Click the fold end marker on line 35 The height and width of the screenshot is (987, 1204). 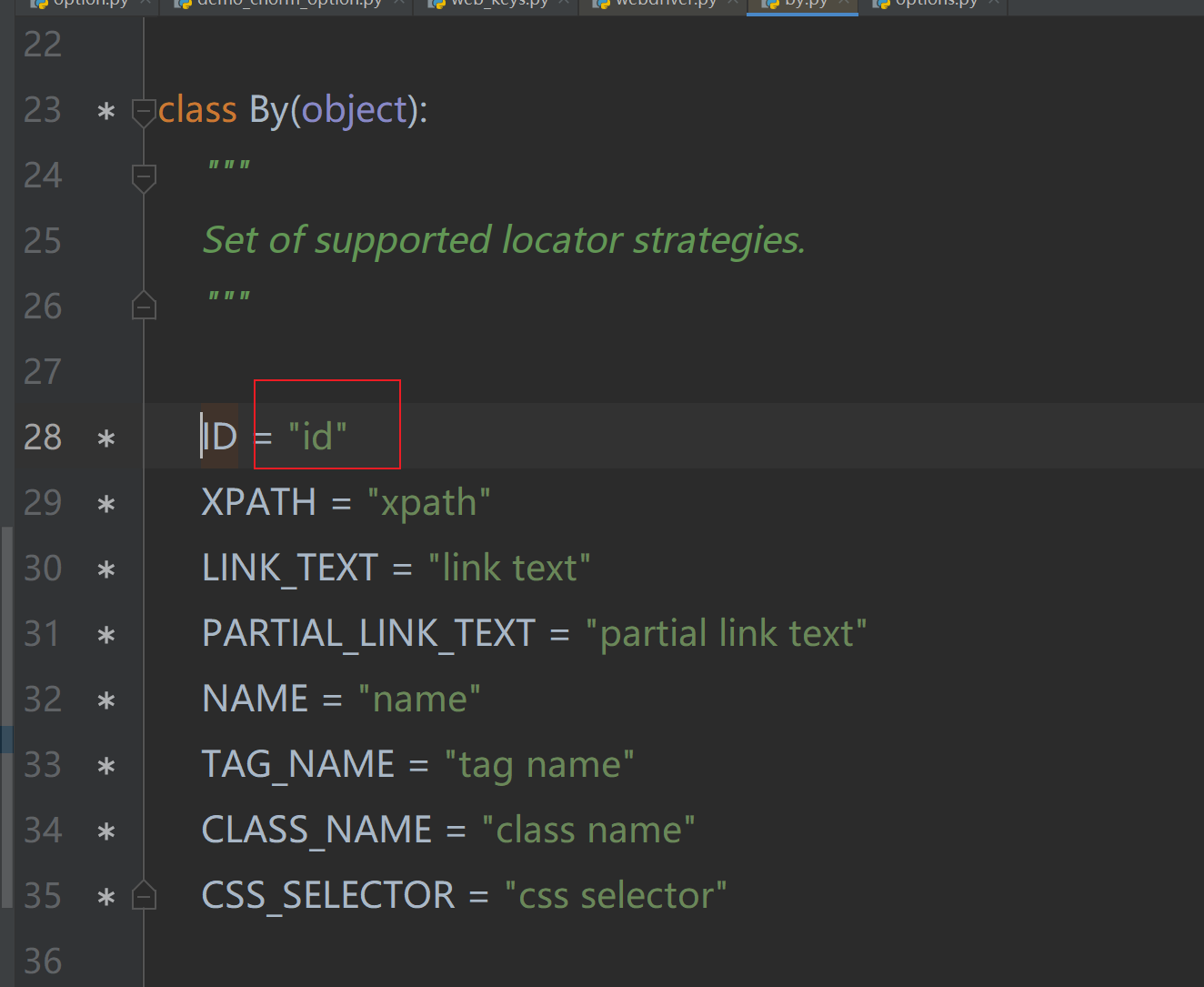(144, 895)
